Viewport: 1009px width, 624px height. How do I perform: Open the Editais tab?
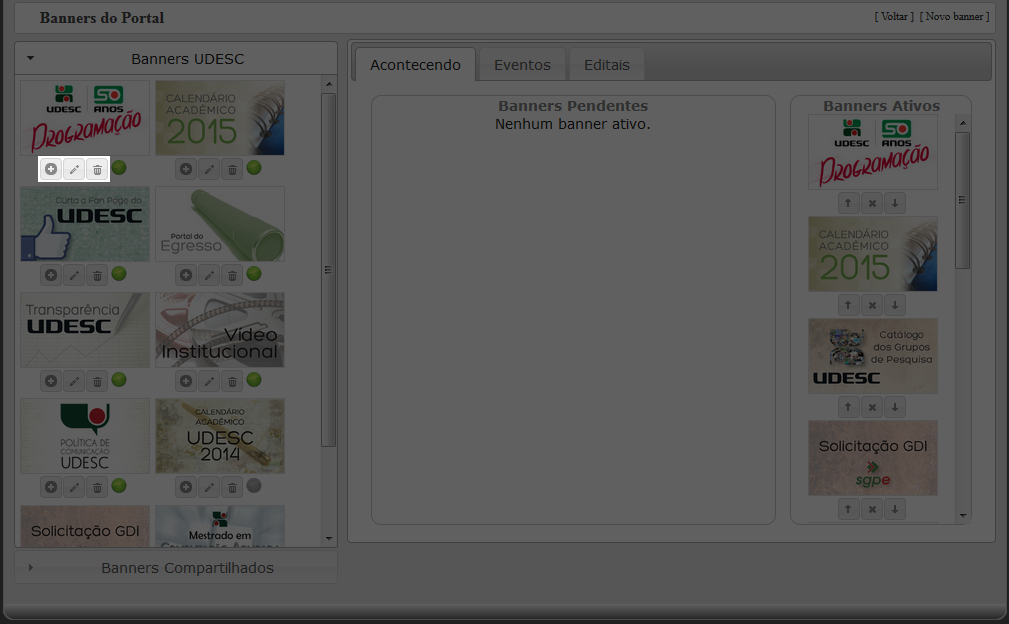click(x=607, y=65)
